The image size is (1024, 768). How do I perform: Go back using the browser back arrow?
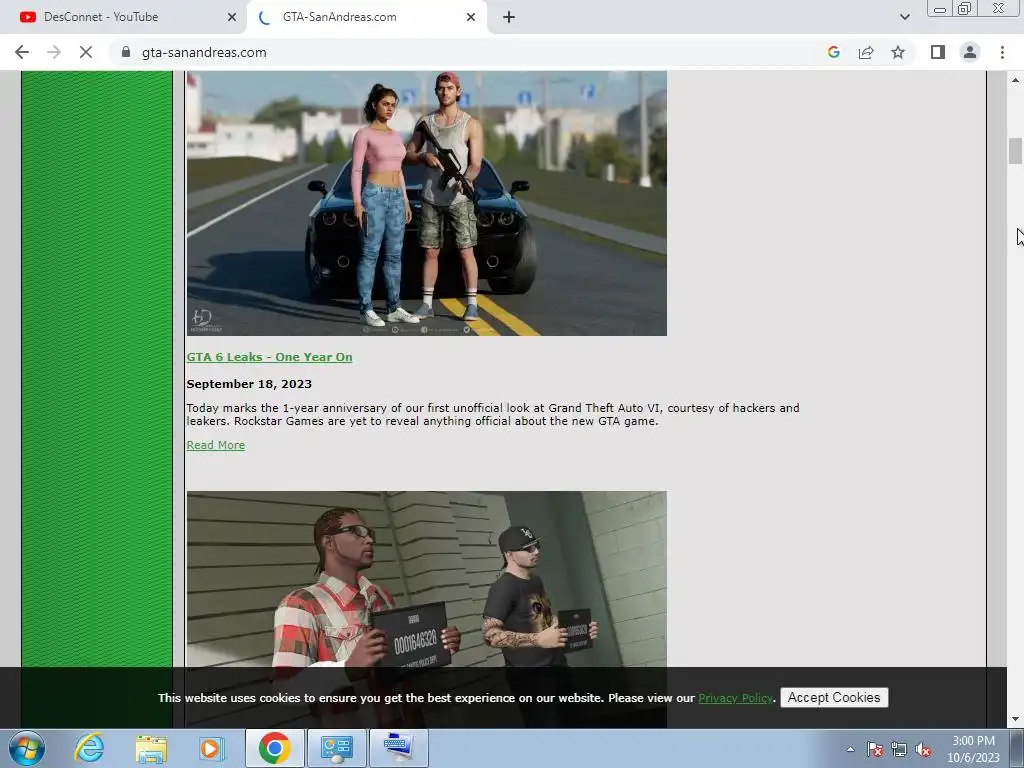(22, 52)
